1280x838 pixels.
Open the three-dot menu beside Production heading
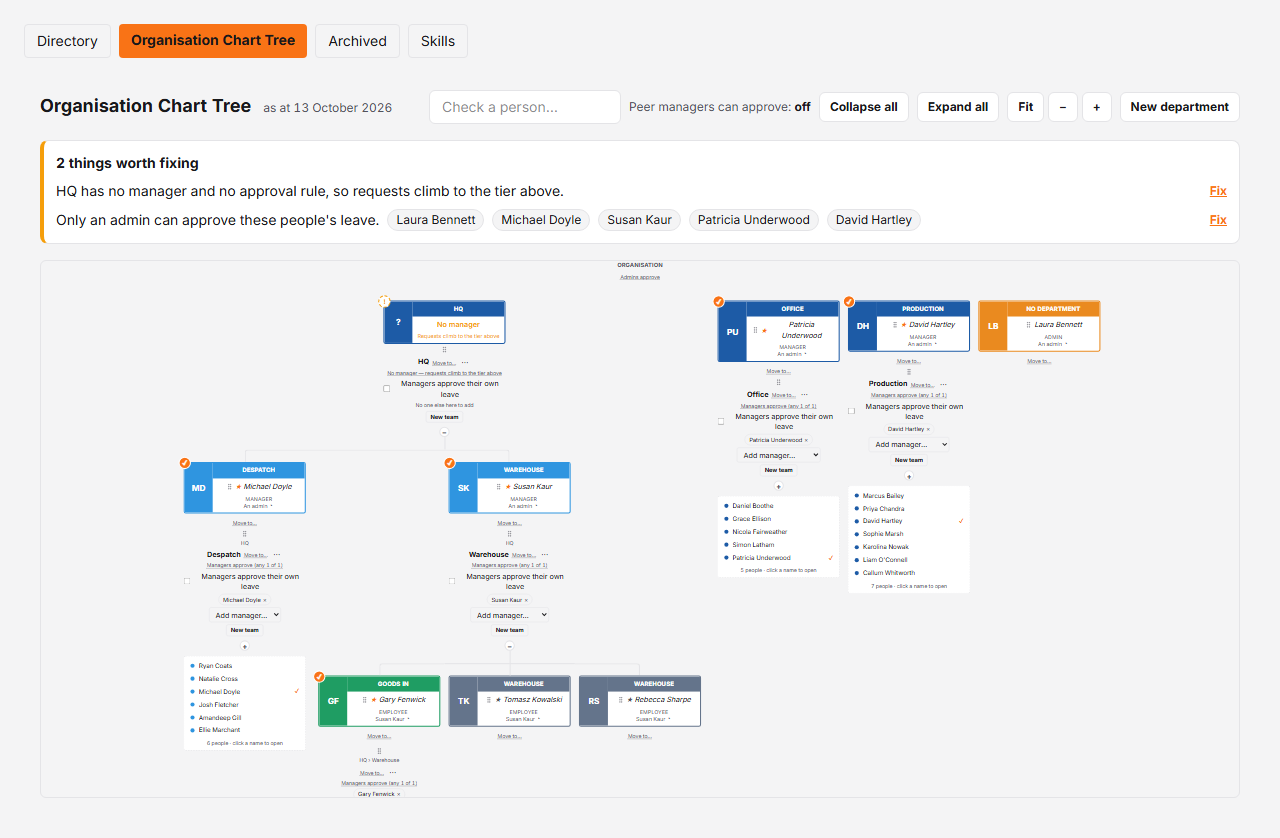click(943, 384)
